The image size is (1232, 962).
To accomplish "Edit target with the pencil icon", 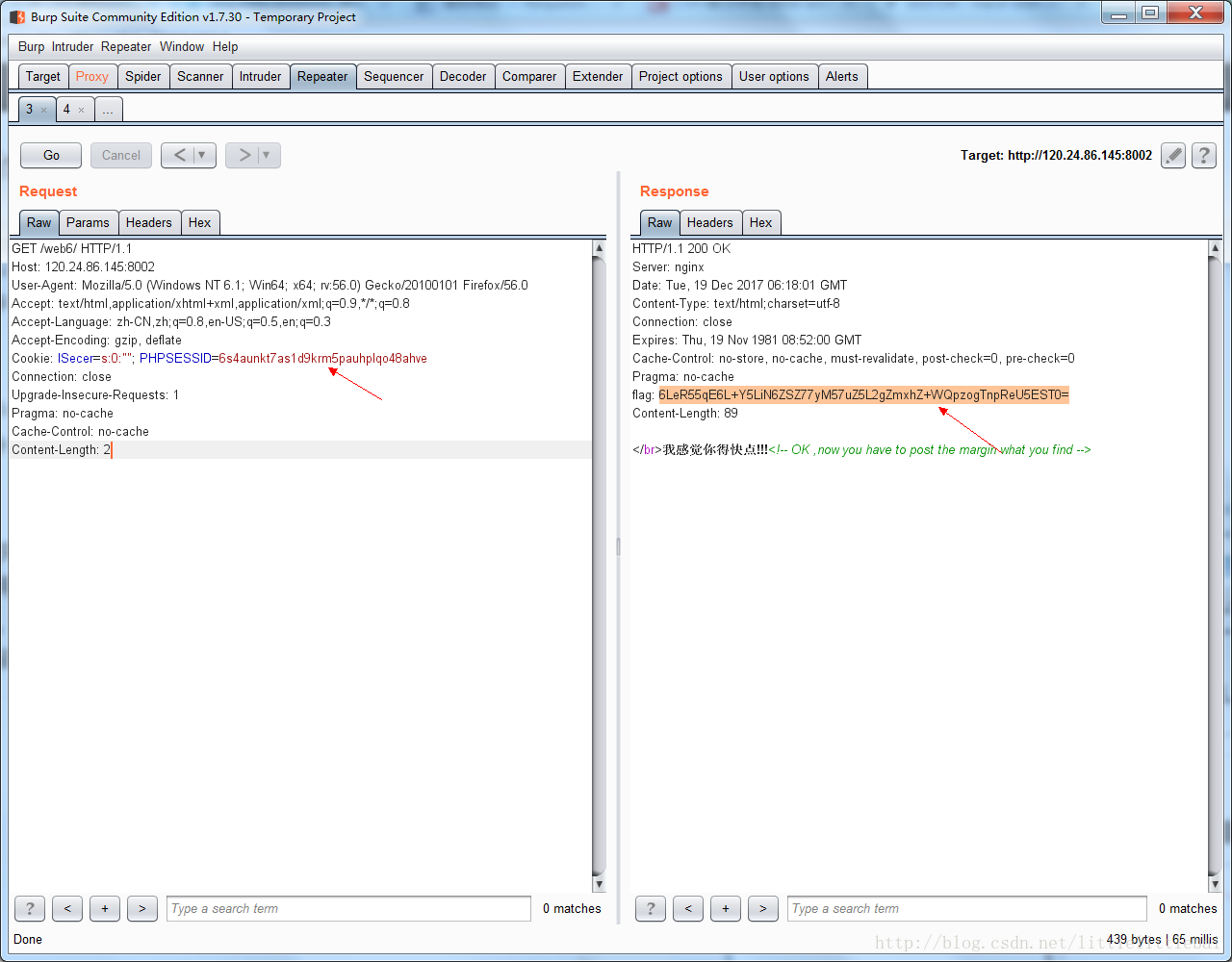I will tap(1173, 155).
